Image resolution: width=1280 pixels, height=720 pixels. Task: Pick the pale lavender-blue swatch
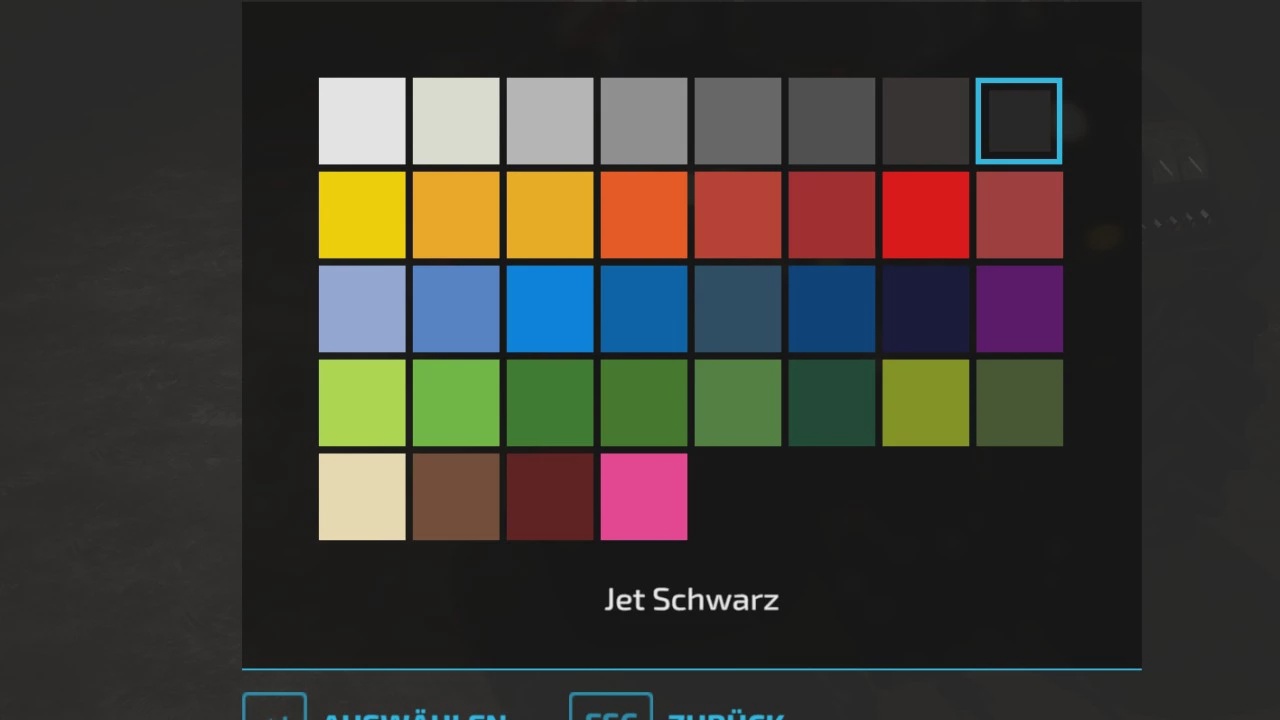tap(362, 309)
